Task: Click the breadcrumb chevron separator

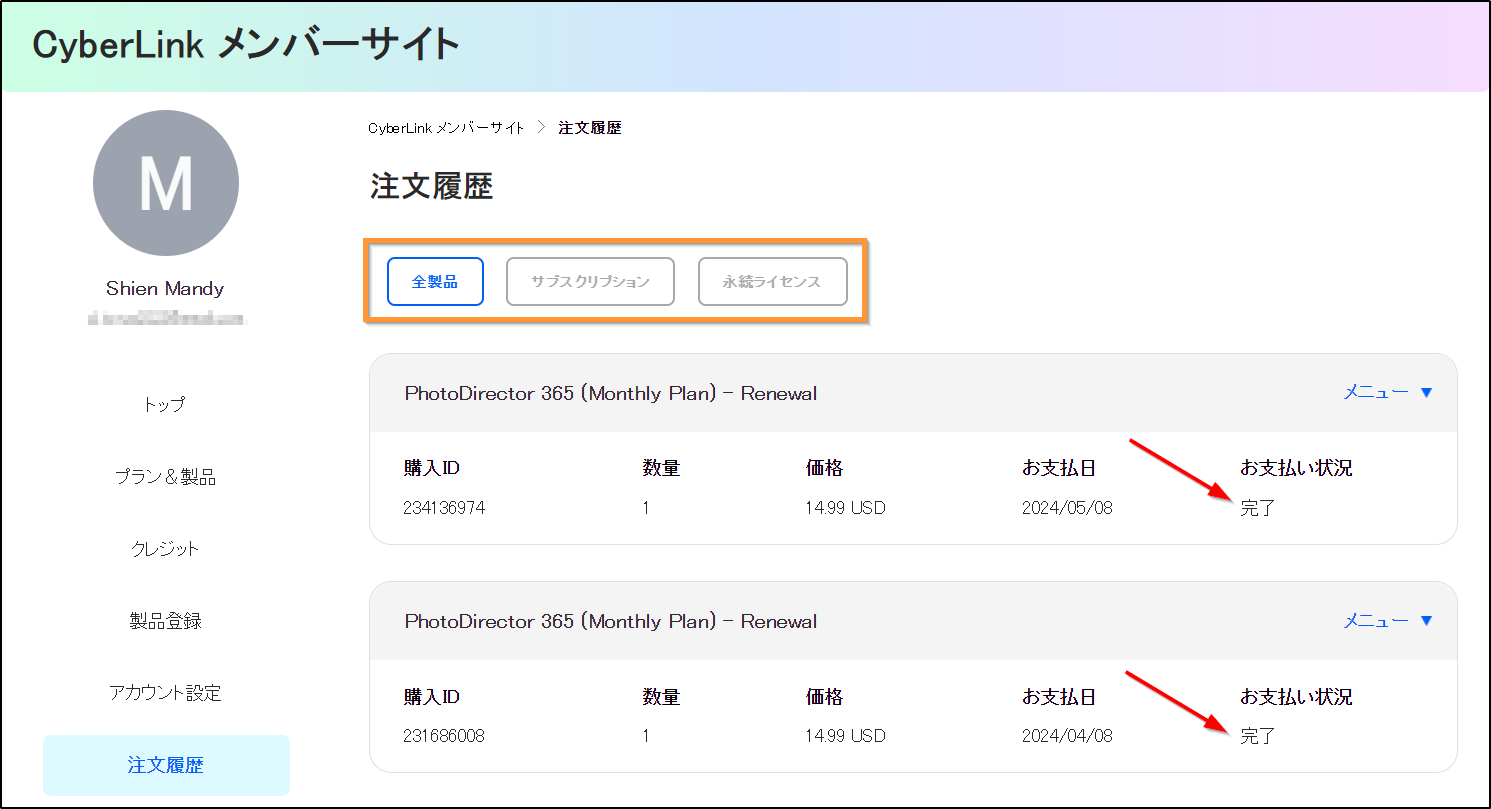Action: [541, 128]
